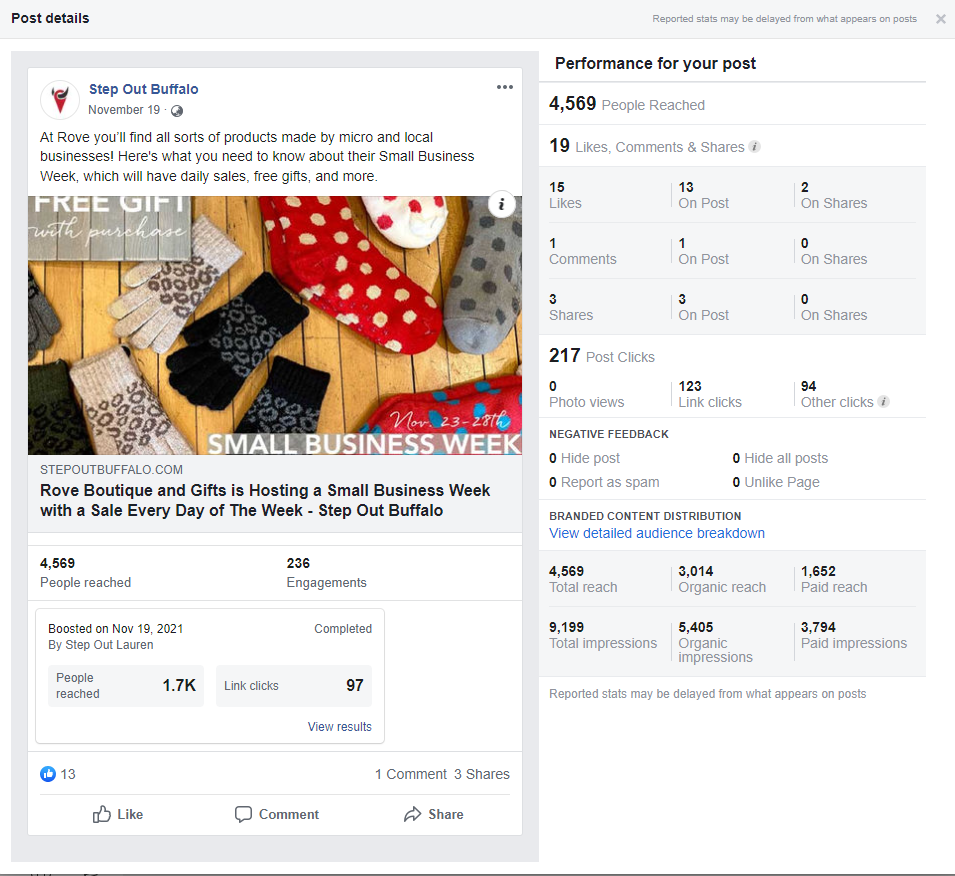Click the 9,199 Total impressions stat

603,635
